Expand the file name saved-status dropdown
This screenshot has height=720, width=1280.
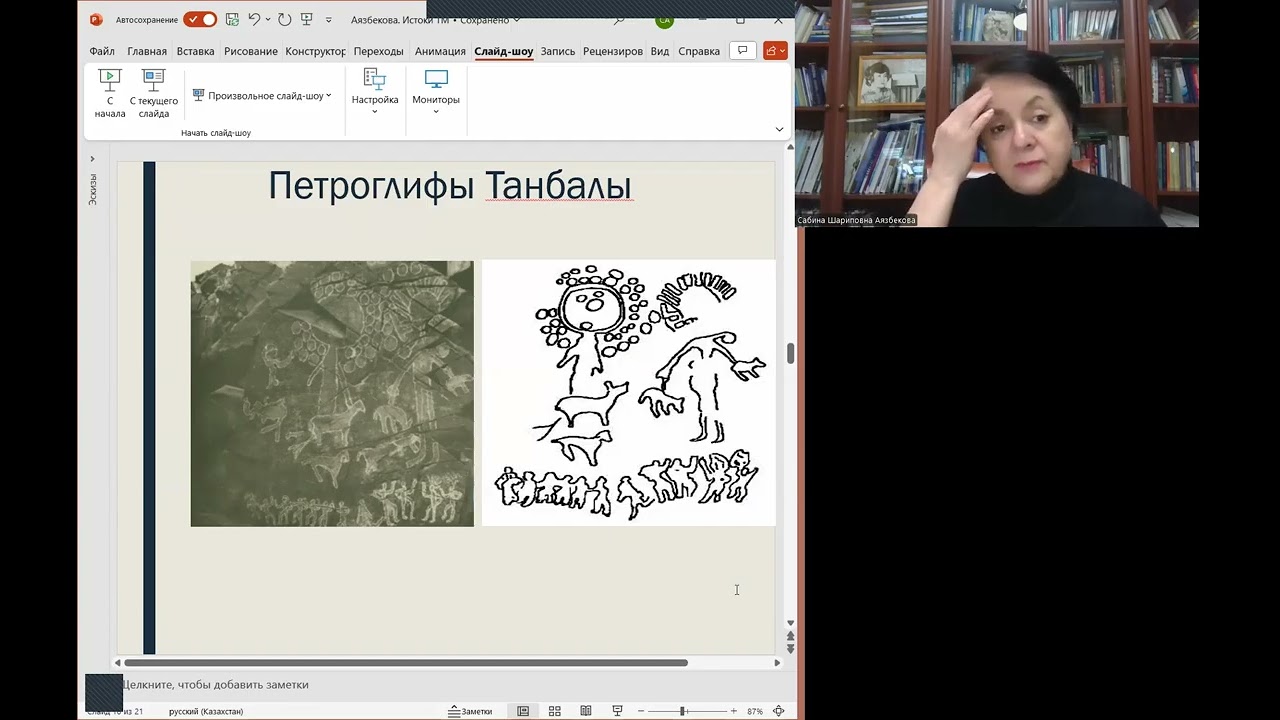(x=519, y=20)
